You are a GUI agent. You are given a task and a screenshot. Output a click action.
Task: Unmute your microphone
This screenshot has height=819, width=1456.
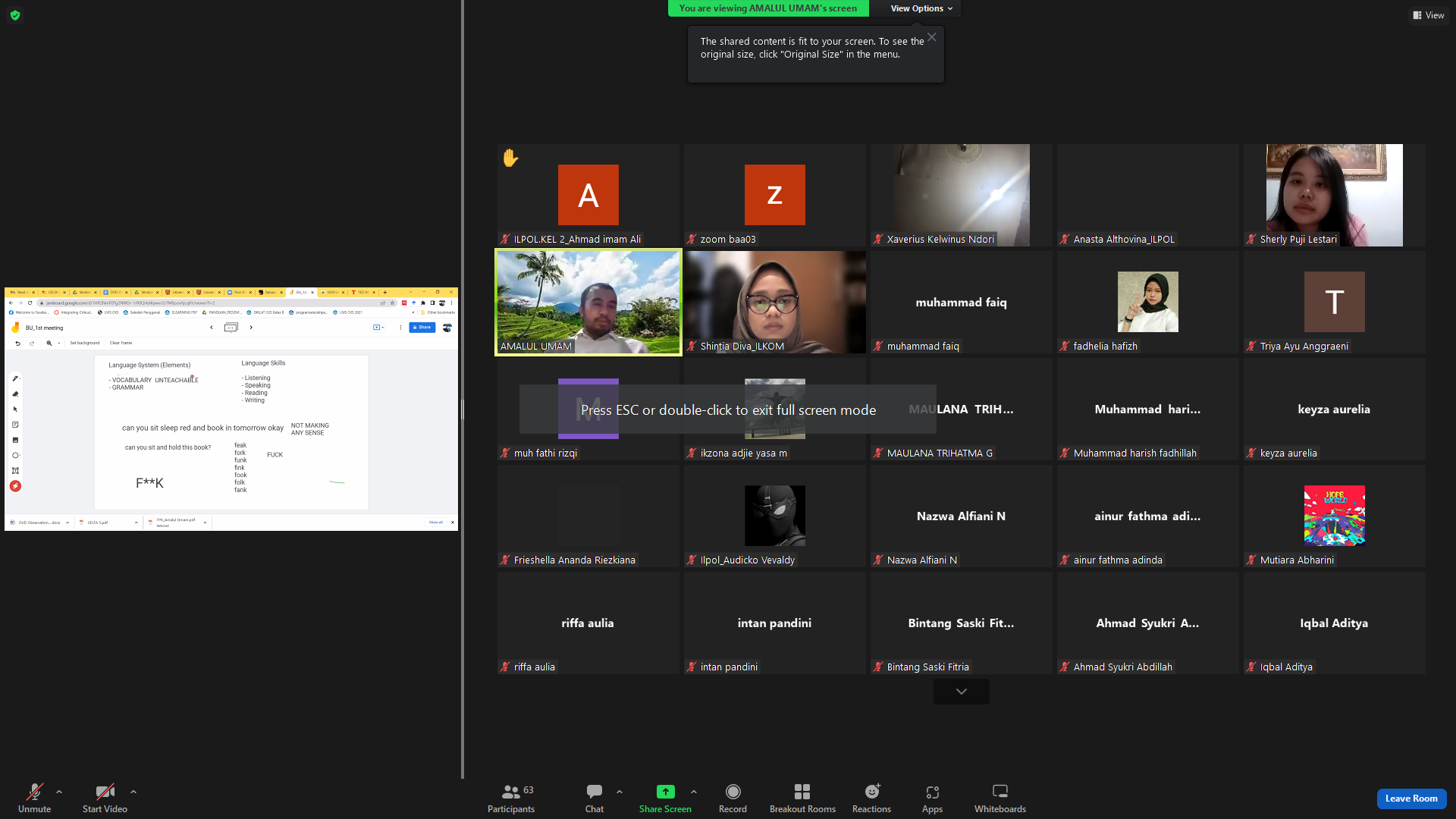pyautogui.click(x=34, y=799)
